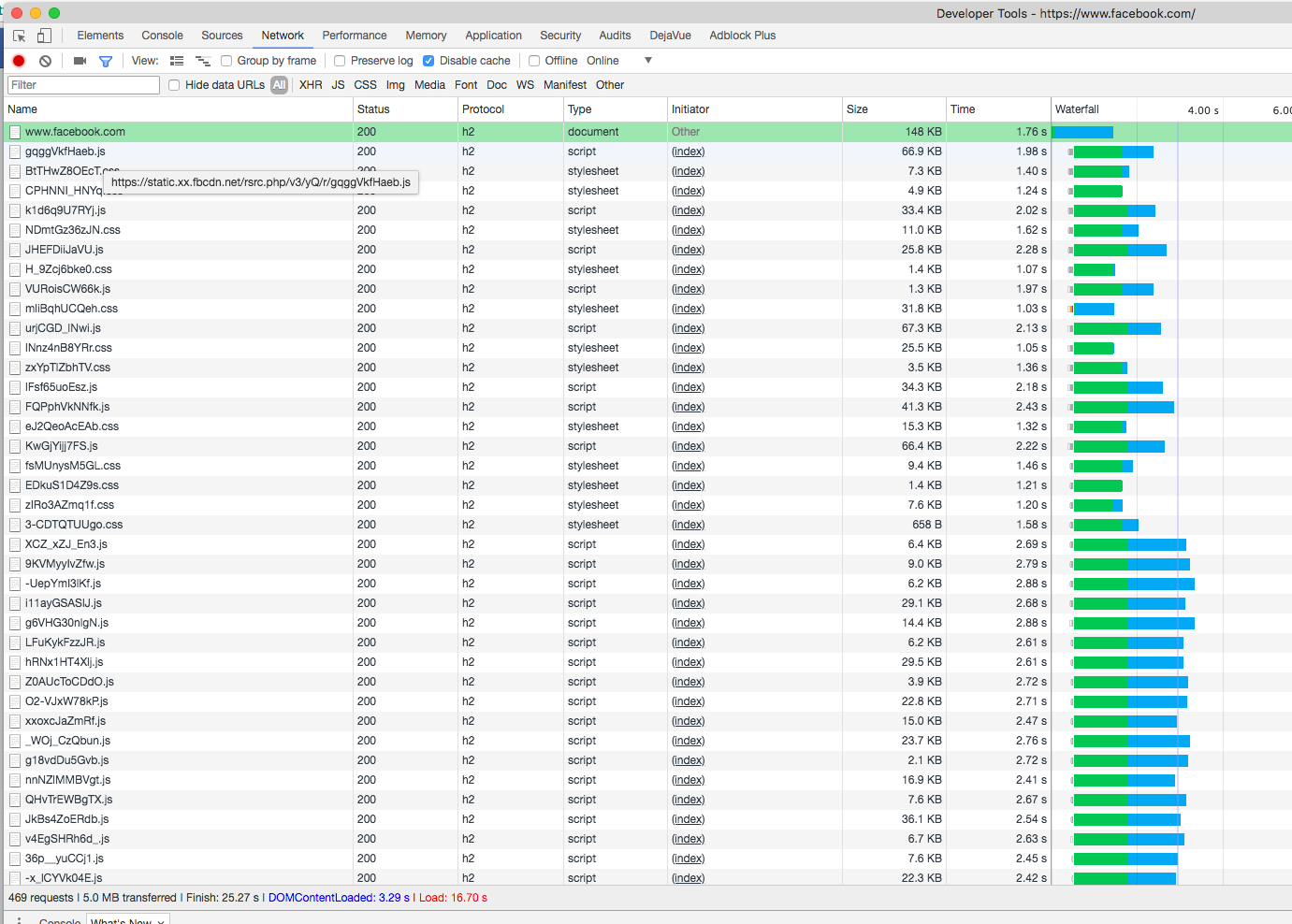This screenshot has height=924, width=1292.
Task: Toggle the filter bar funnel icon
Action: [106, 61]
